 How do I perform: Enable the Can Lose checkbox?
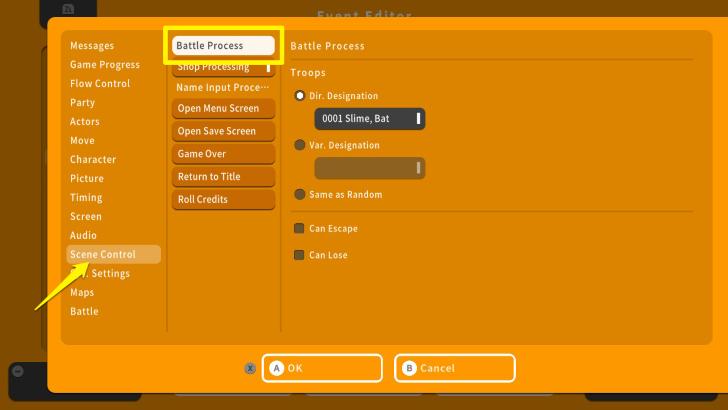click(299, 255)
